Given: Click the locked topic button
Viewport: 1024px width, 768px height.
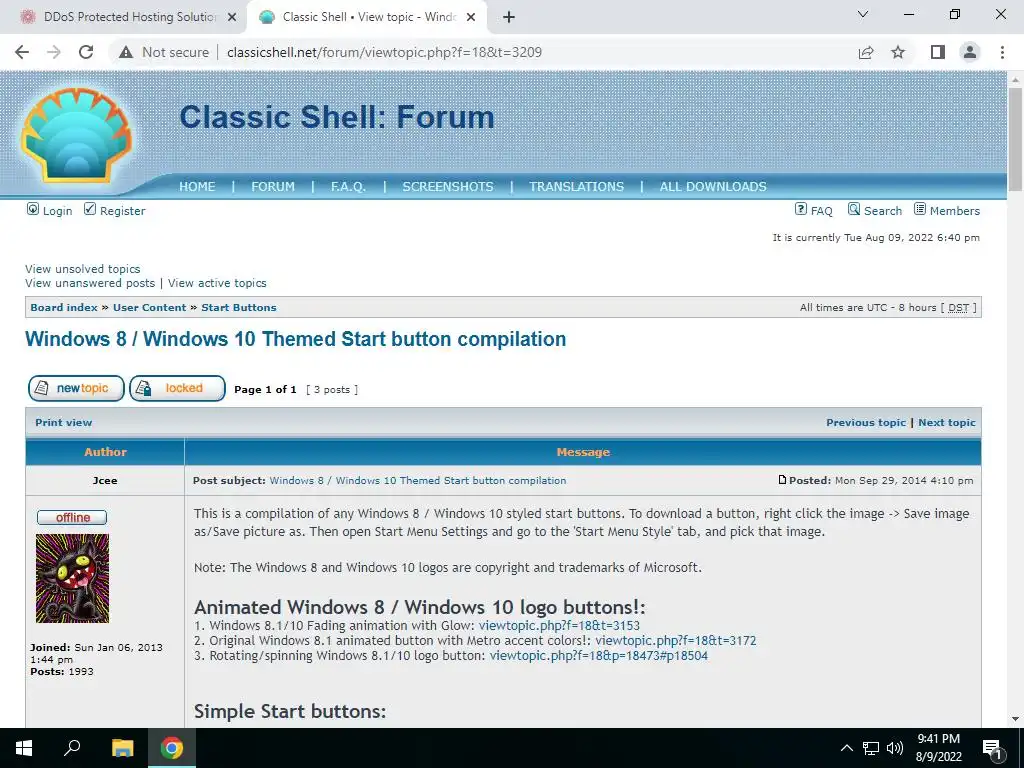Looking at the screenshot, I should (x=178, y=389).
